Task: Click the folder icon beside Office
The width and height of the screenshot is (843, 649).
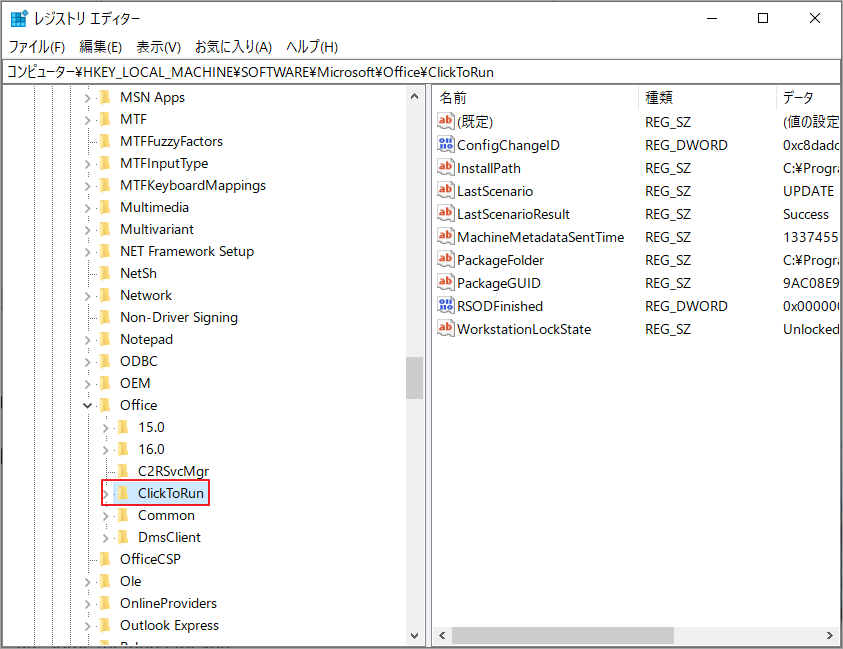Action: 106,405
